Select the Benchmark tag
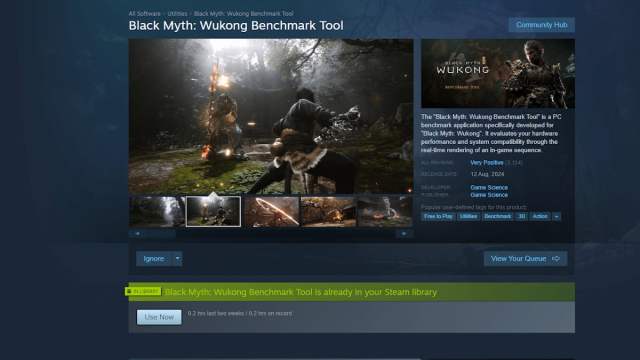 point(497,216)
